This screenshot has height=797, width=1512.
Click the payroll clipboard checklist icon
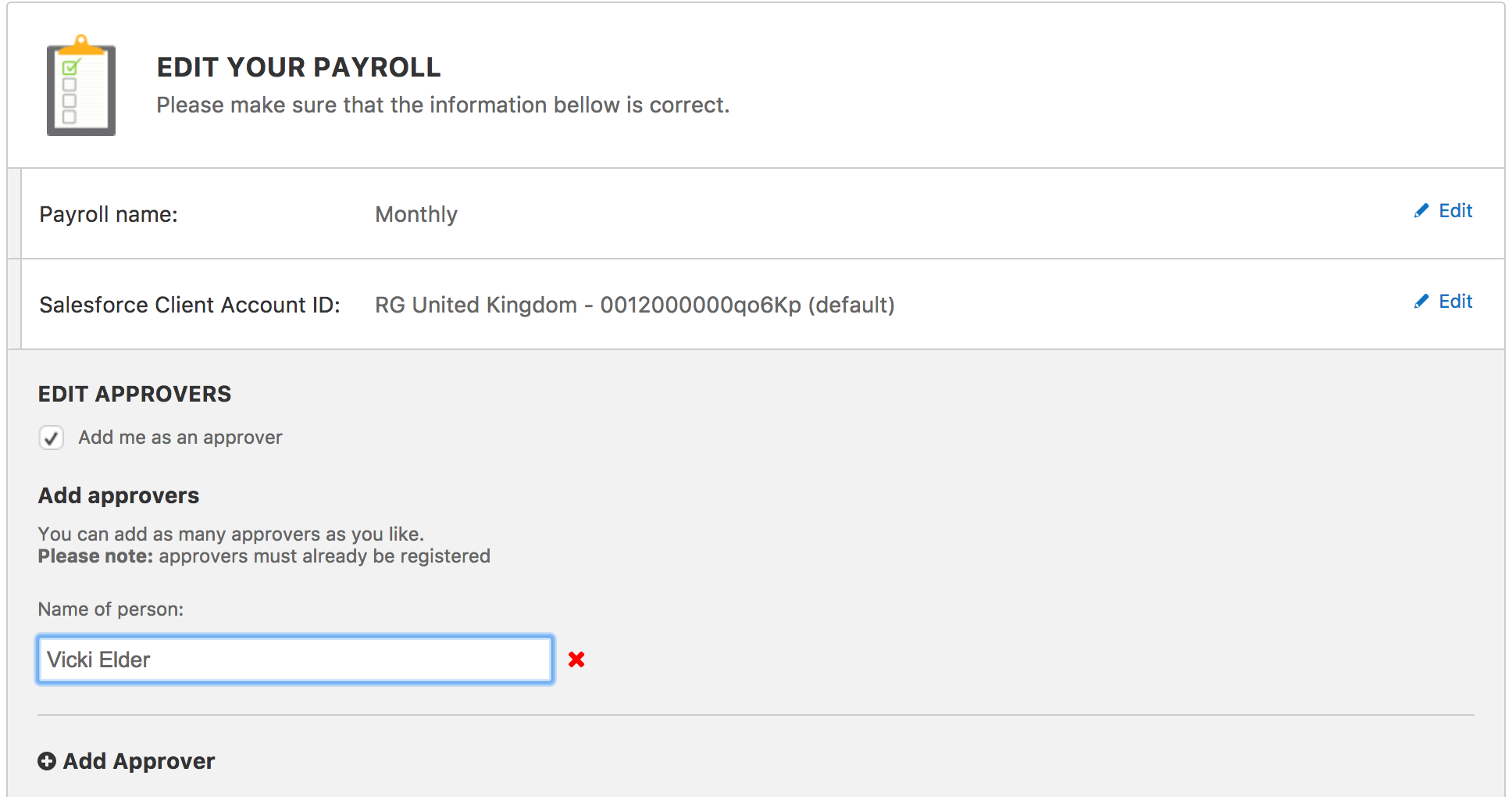point(81,85)
